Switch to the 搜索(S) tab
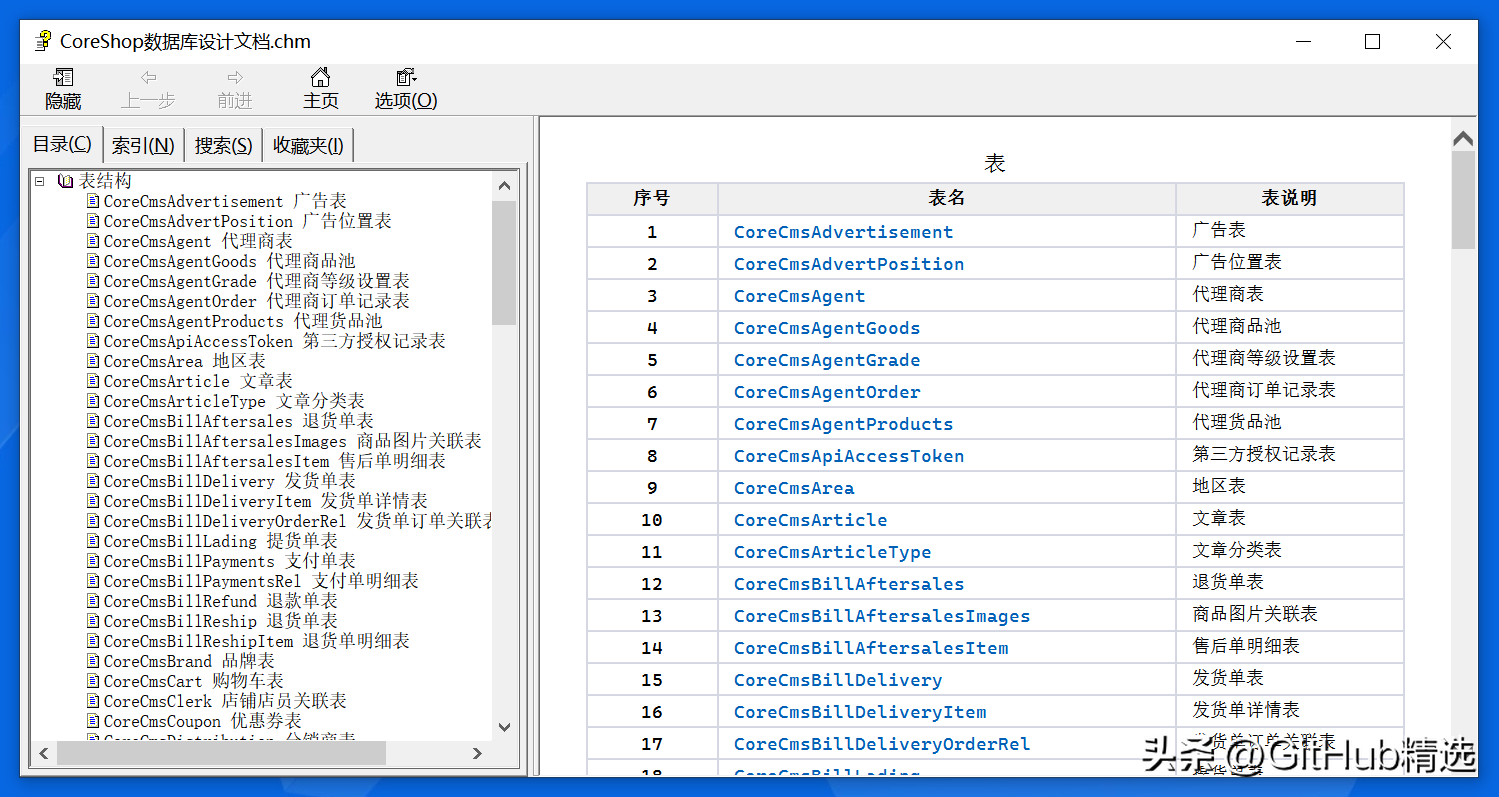 point(223,146)
